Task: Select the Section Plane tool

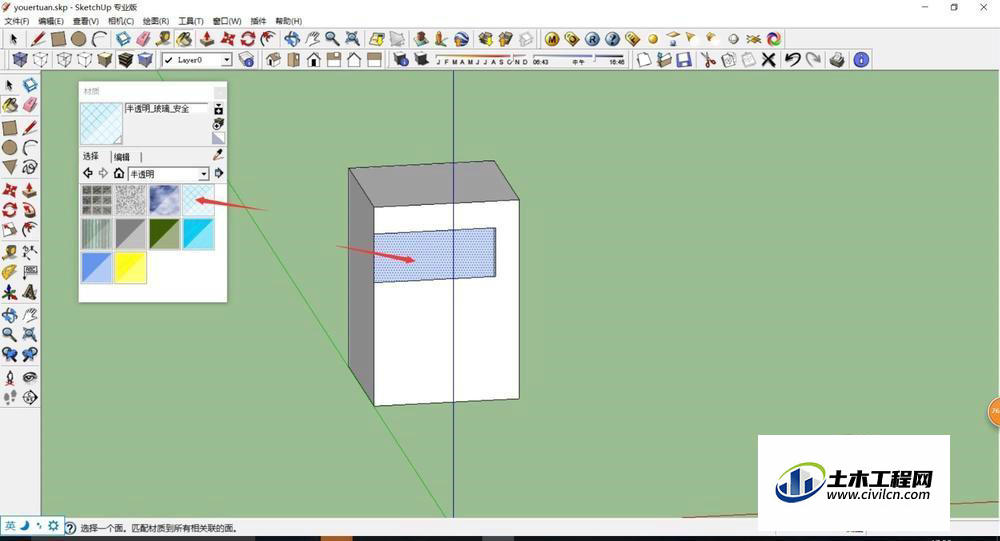Action: coord(29,397)
